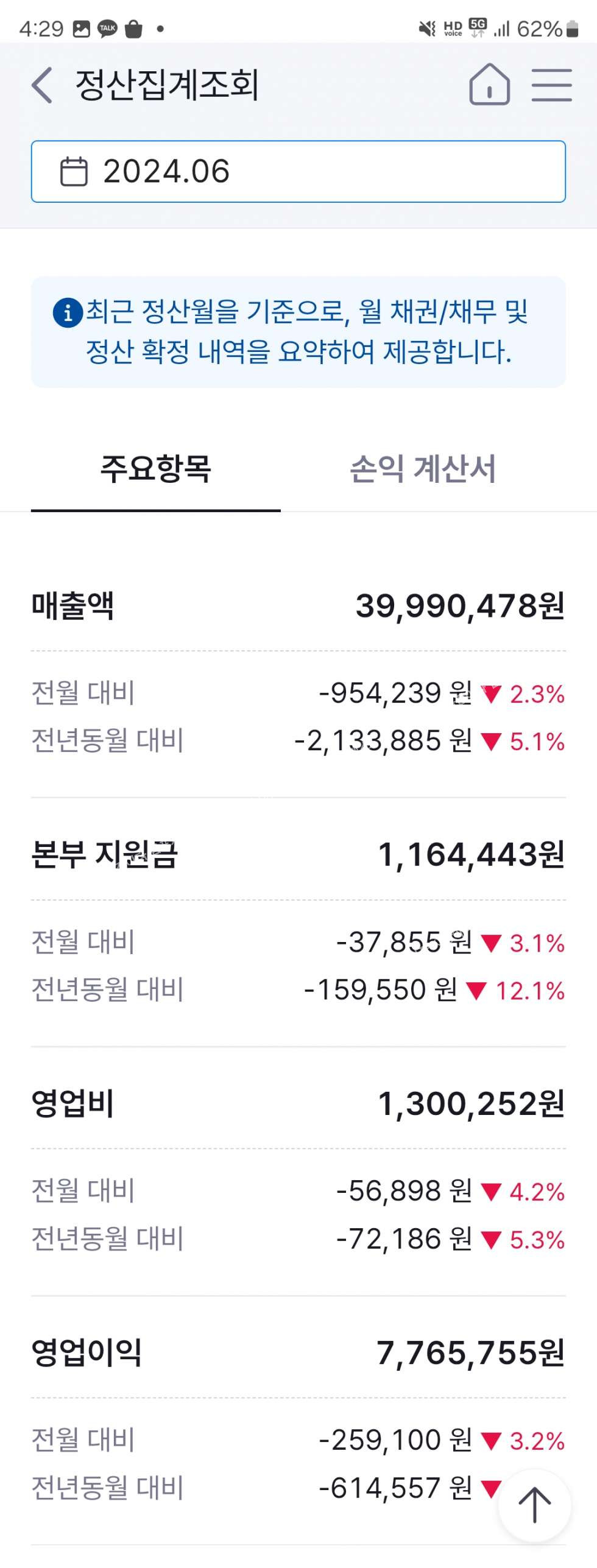Tap the 본부 지원금 12.1% decrease indicator
The width and height of the screenshot is (597, 1568).
click(516, 991)
